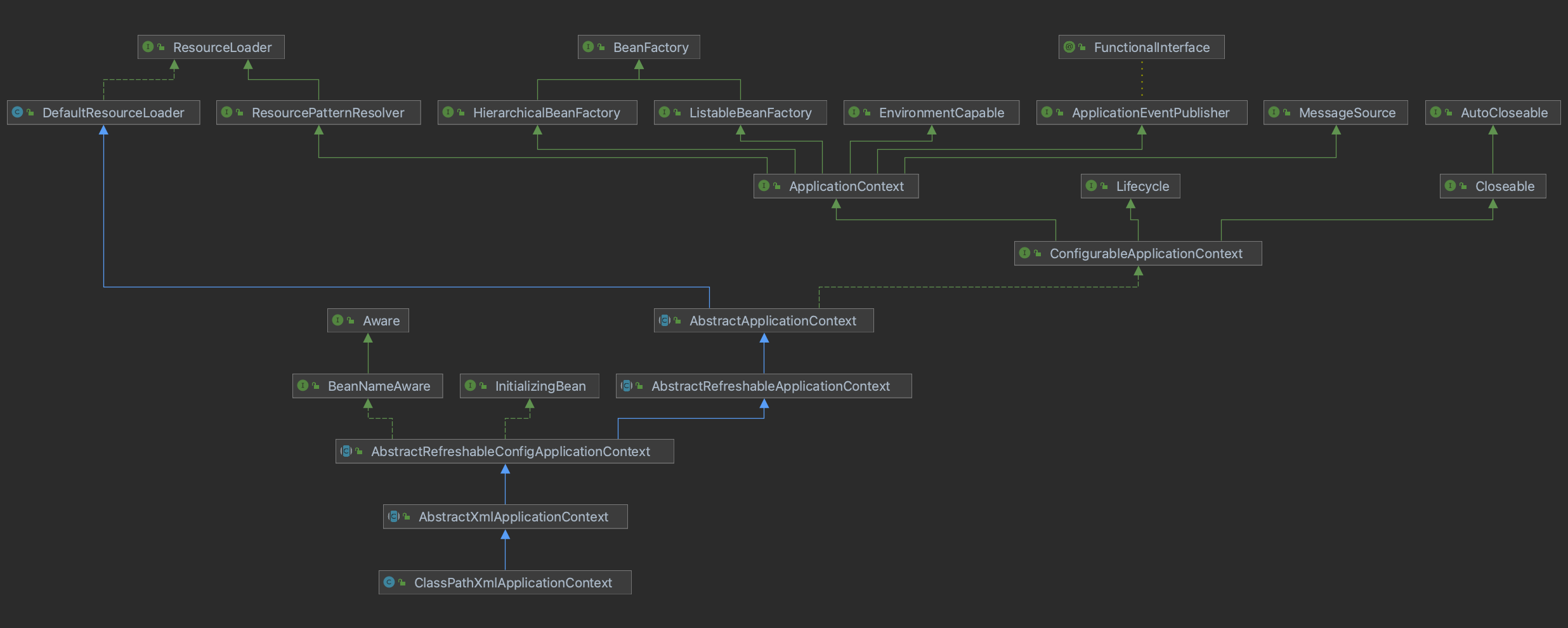Screen dimensions: 1568x628
Task: Click the MessageSource interface icon
Action: click(1274, 112)
